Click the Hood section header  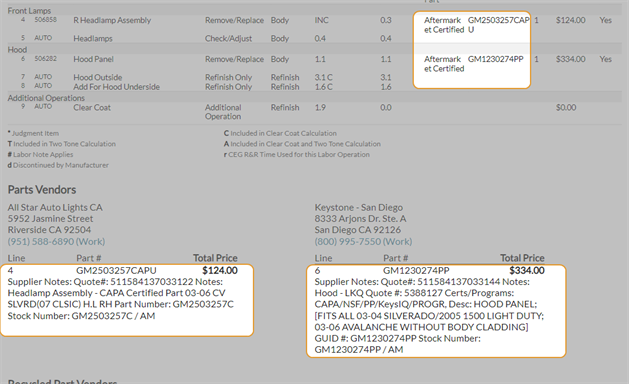tap(17, 50)
